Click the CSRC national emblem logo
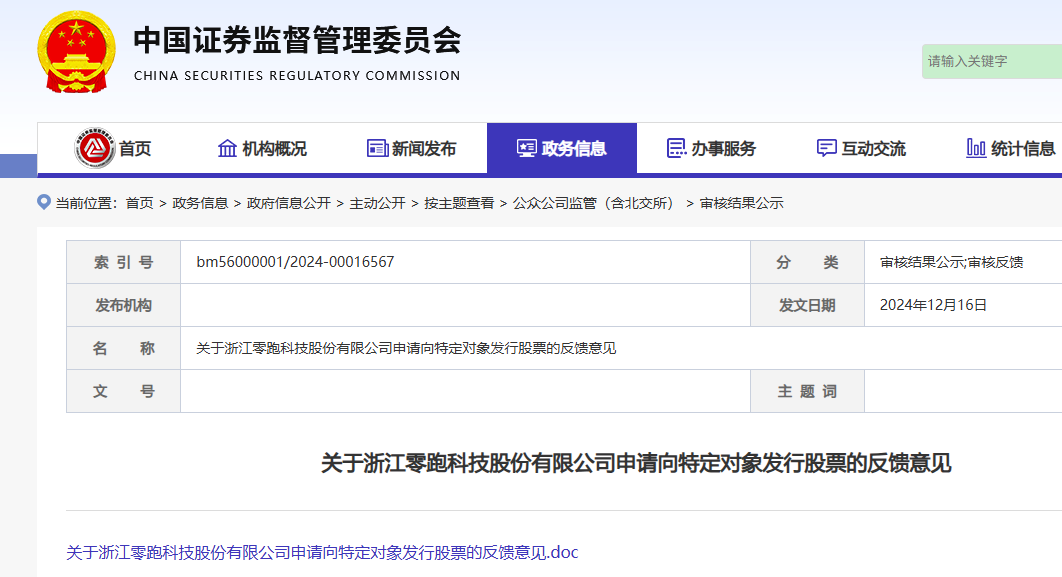 coord(76,52)
